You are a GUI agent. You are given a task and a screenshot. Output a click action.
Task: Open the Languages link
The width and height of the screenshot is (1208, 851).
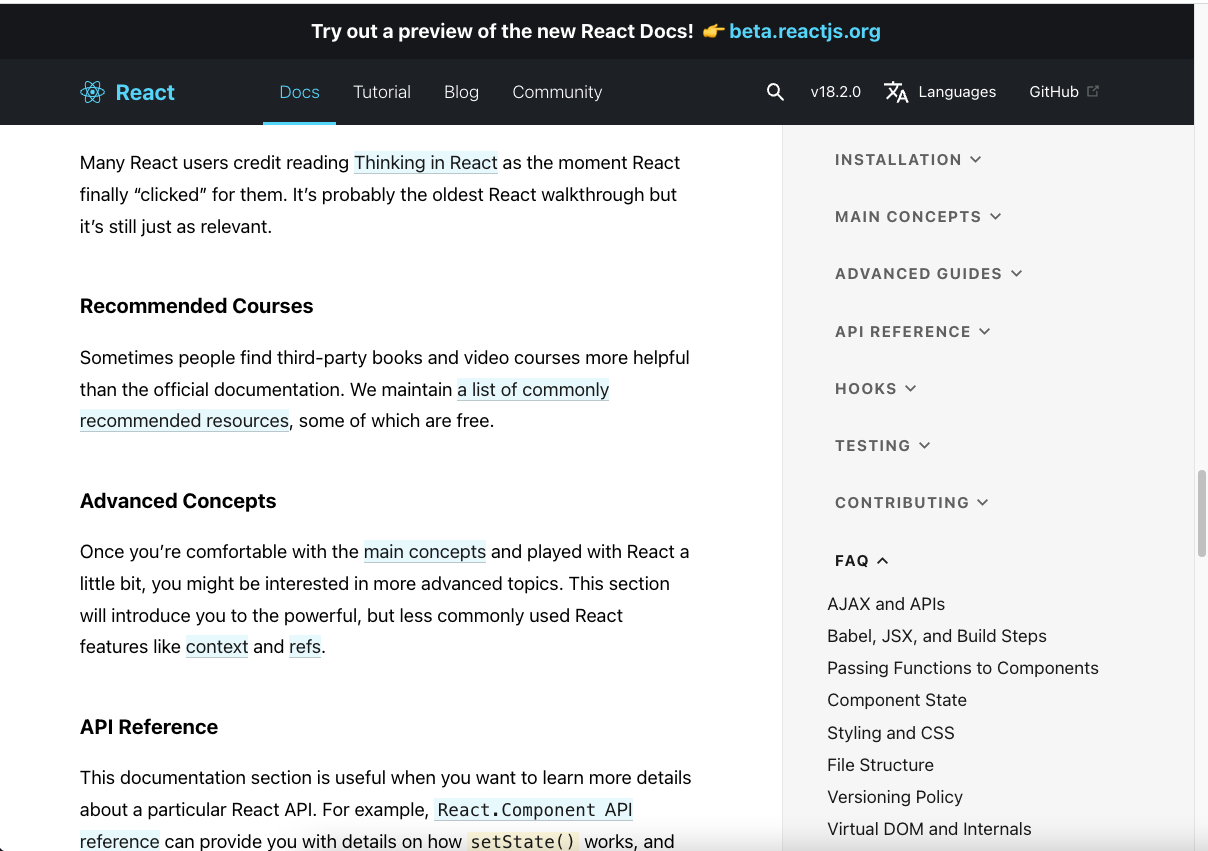pos(957,92)
